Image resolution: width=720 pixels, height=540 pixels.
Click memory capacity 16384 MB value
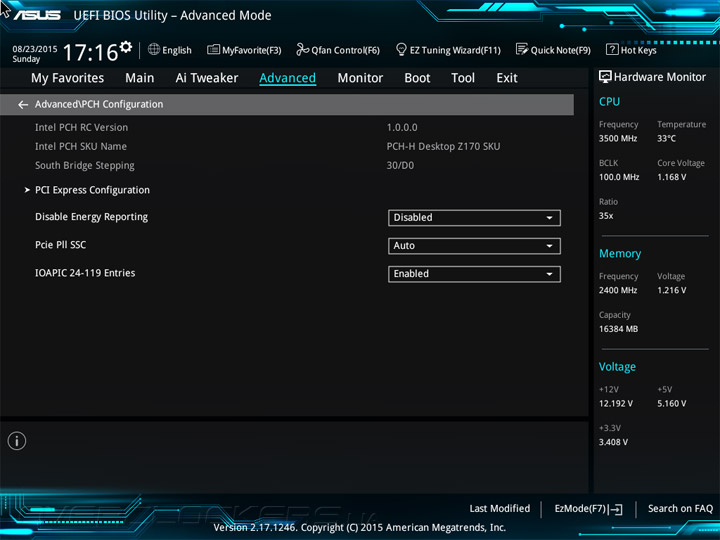[619, 329]
